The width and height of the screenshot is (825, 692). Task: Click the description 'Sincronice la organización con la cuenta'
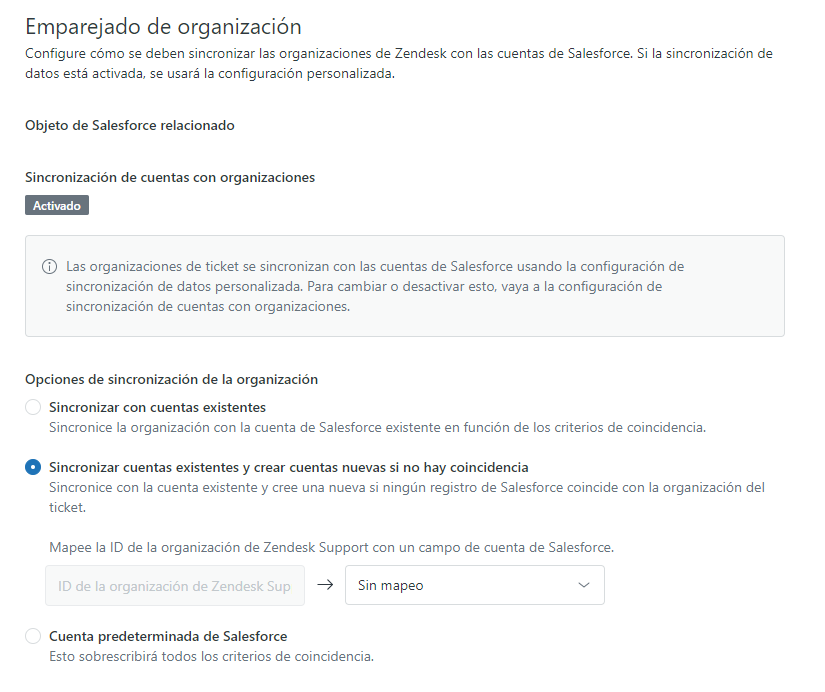377,427
